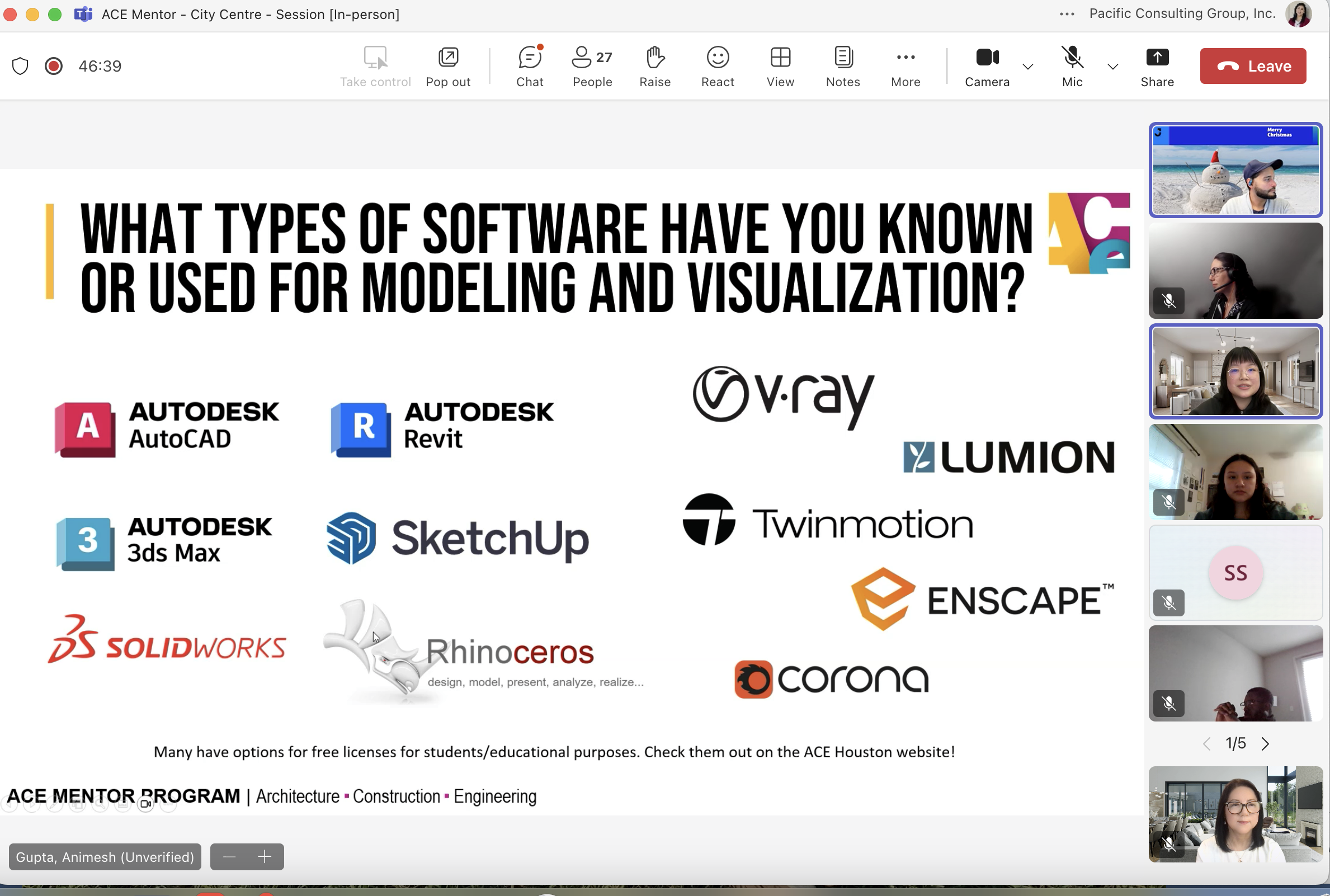
Task: Click the Microsoft Teams app icon in title
Action: tap(83, 15)
